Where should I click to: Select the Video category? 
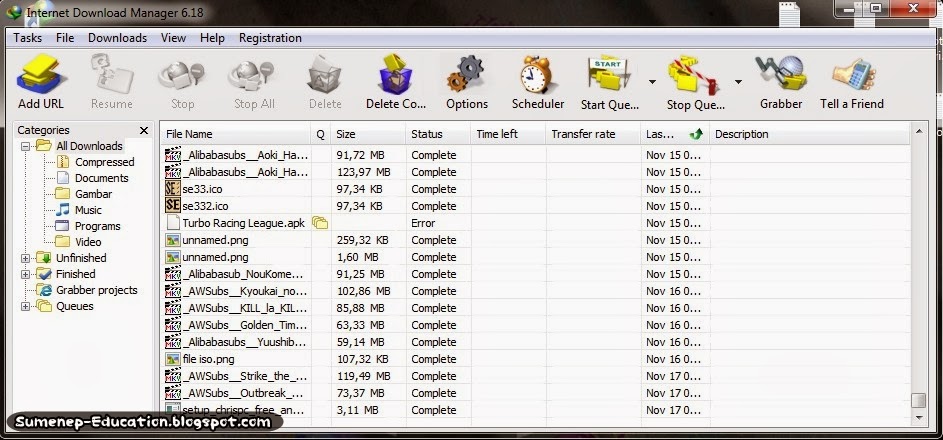click(x=88, y=242)
